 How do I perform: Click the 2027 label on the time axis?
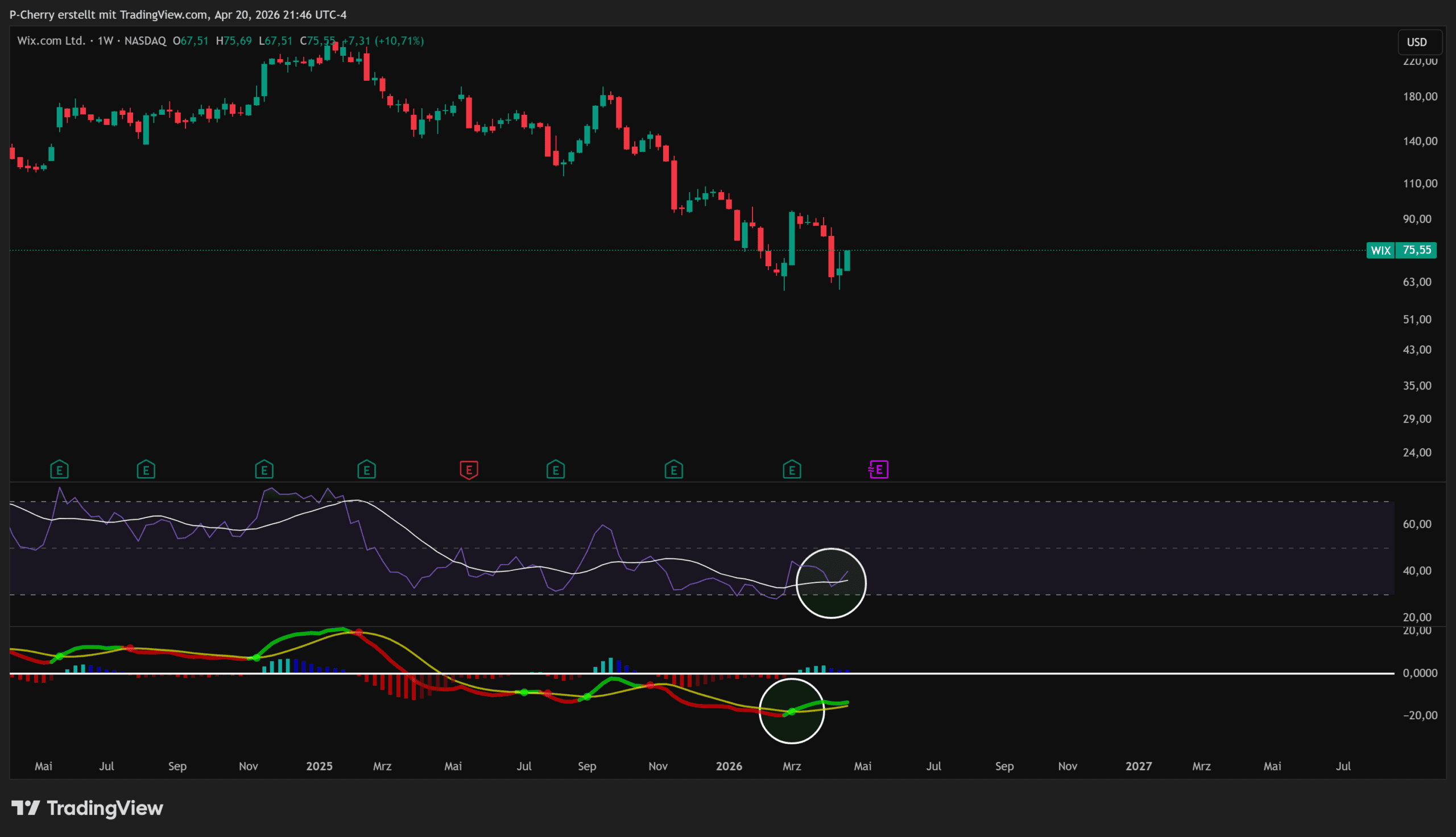point(1138,766)
